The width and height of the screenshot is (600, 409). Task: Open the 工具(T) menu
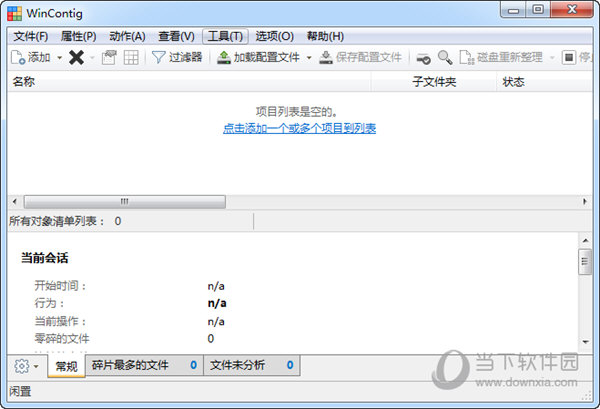(x=225, y=37)
